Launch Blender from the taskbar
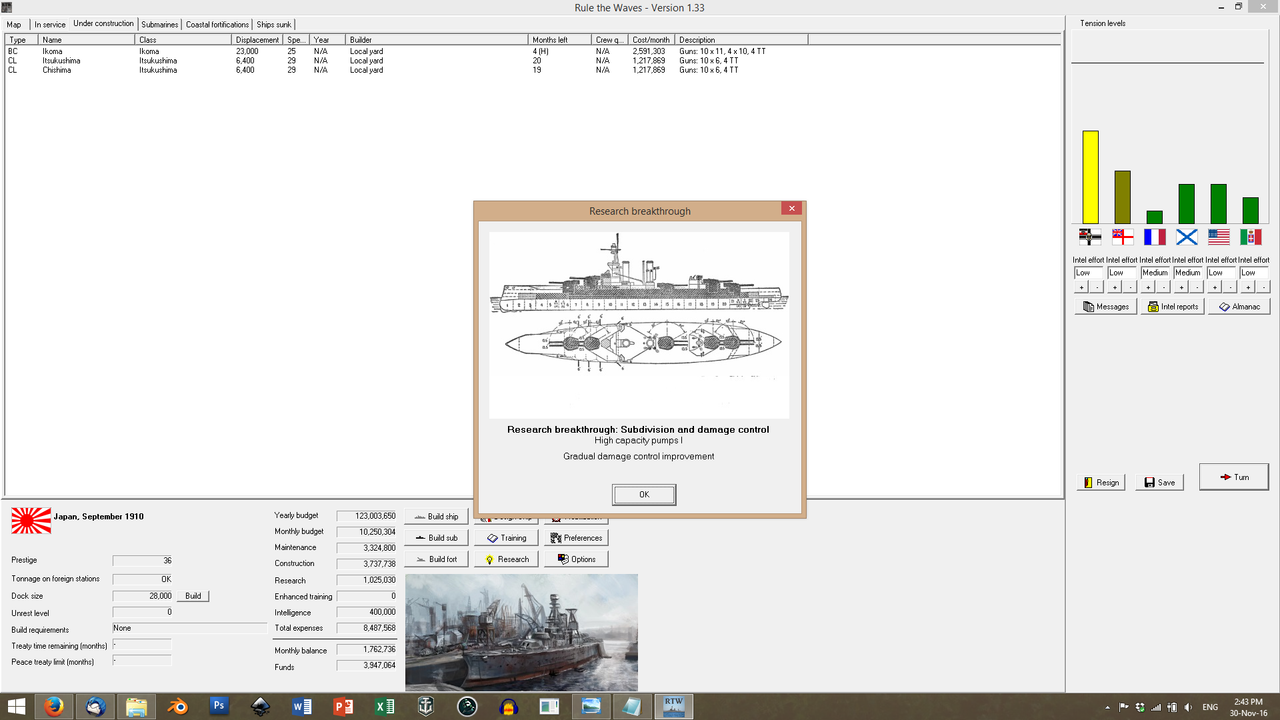This screenshot has width=1280, height=720. click(177, 706)
